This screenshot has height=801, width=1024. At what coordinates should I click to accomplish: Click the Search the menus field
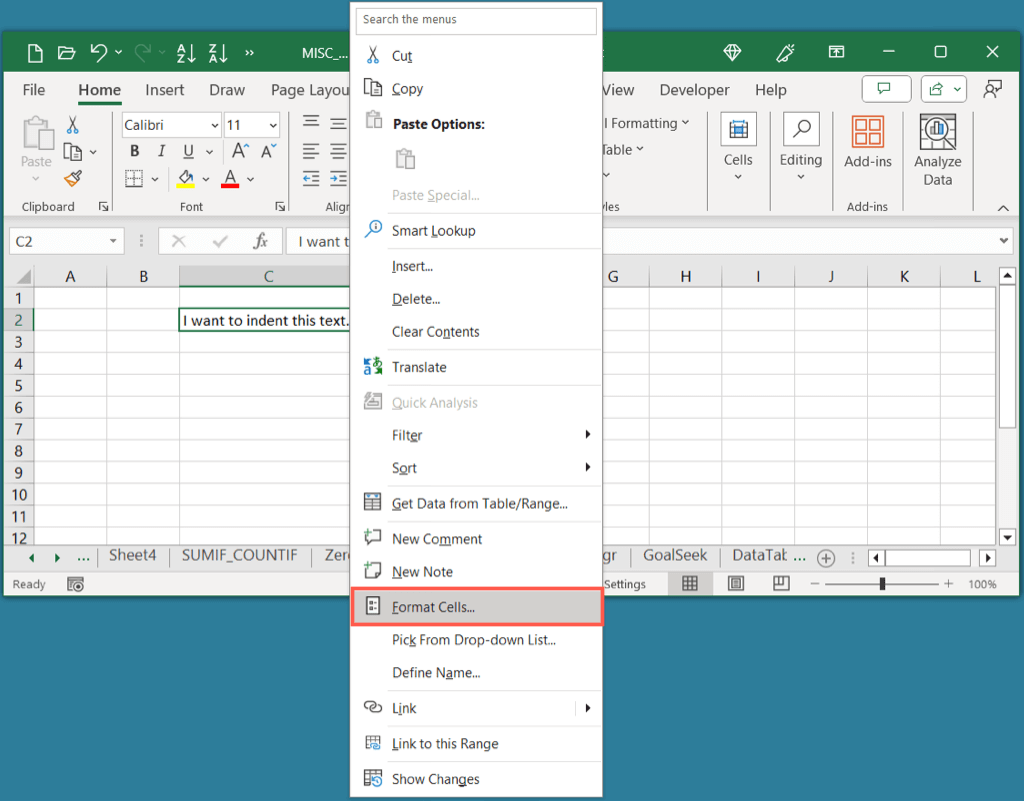click(477, 20)
